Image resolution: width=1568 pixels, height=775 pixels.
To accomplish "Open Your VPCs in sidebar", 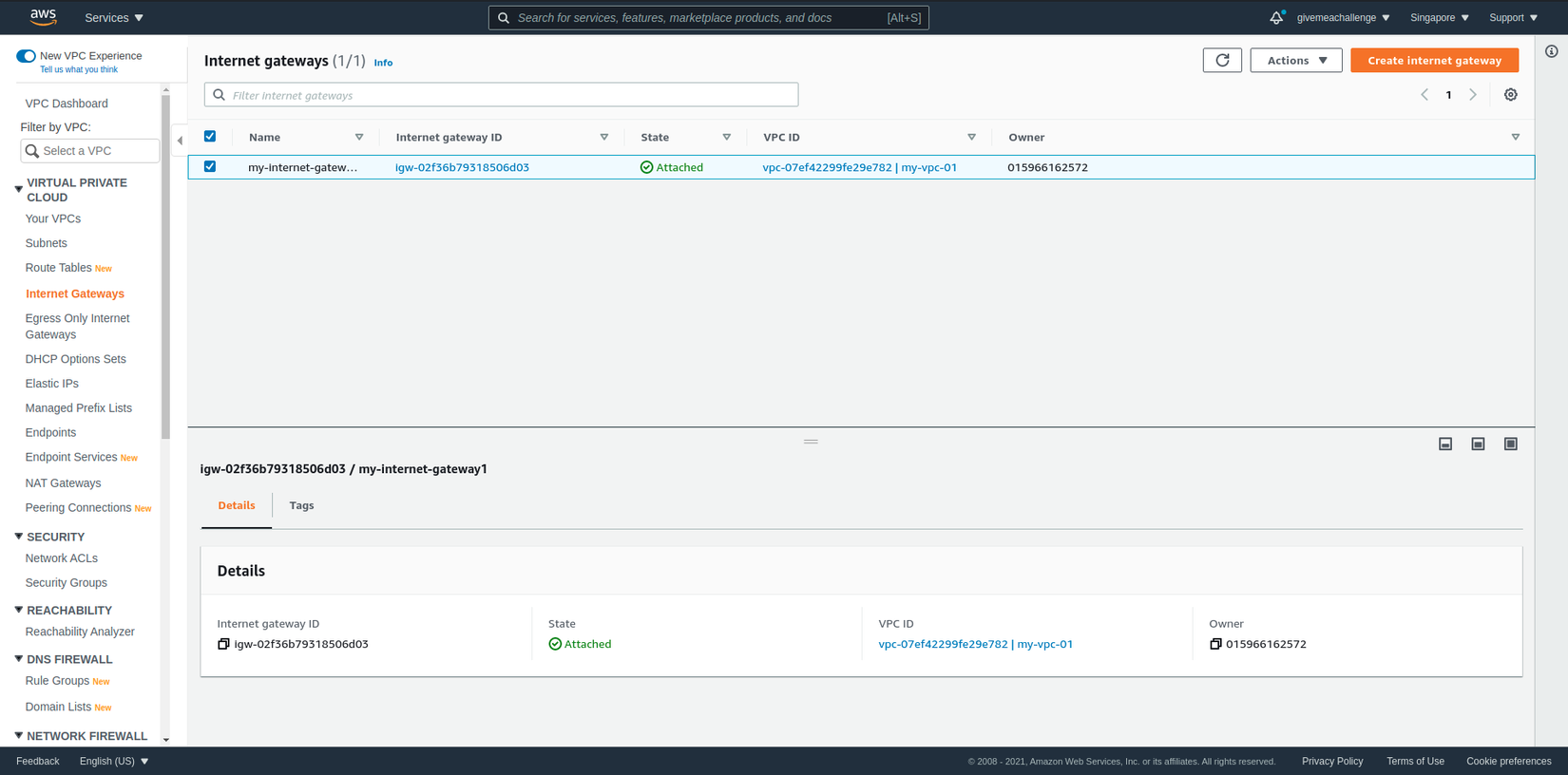I will click(53, 218).
